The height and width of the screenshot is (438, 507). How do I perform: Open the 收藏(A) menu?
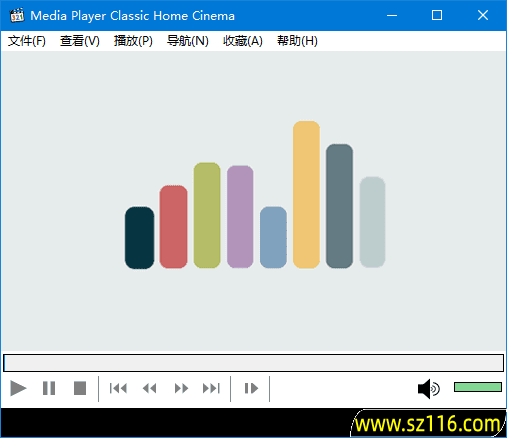click(243, 41)
